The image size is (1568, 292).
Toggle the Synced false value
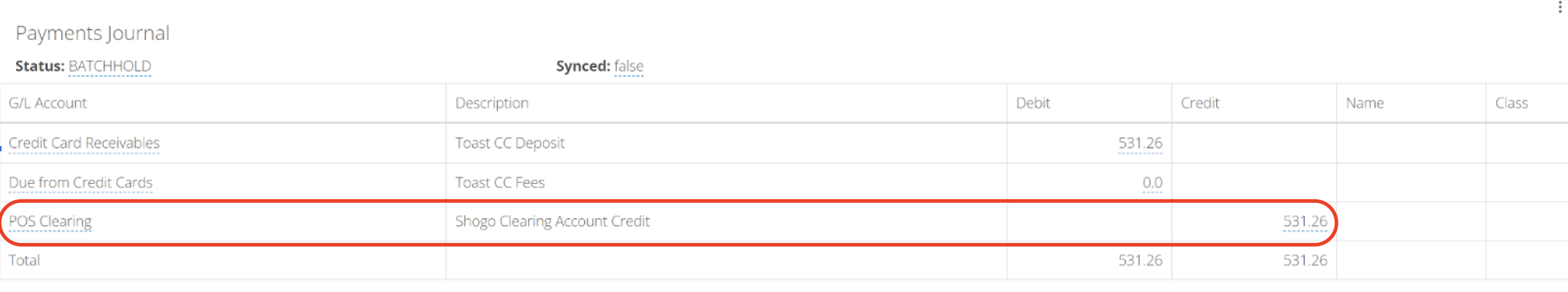[x=629, y=66]
